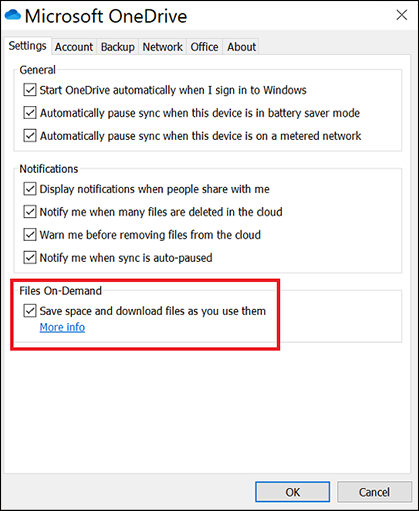Close the Microsoft OneDrive dialog

(x=401, y=15)
